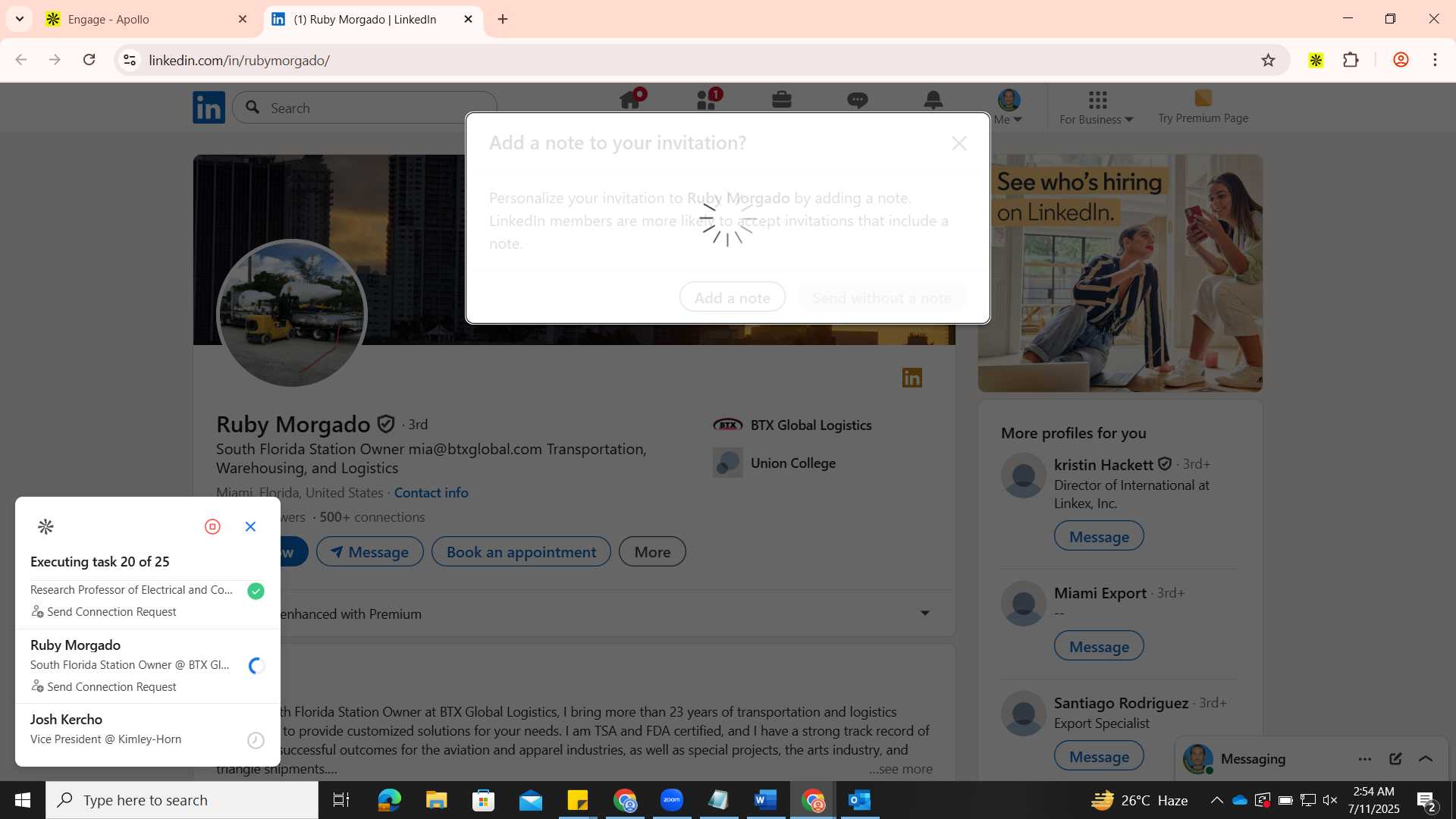Open a new browser tab
1456x819 pixels.
(503, 19)
